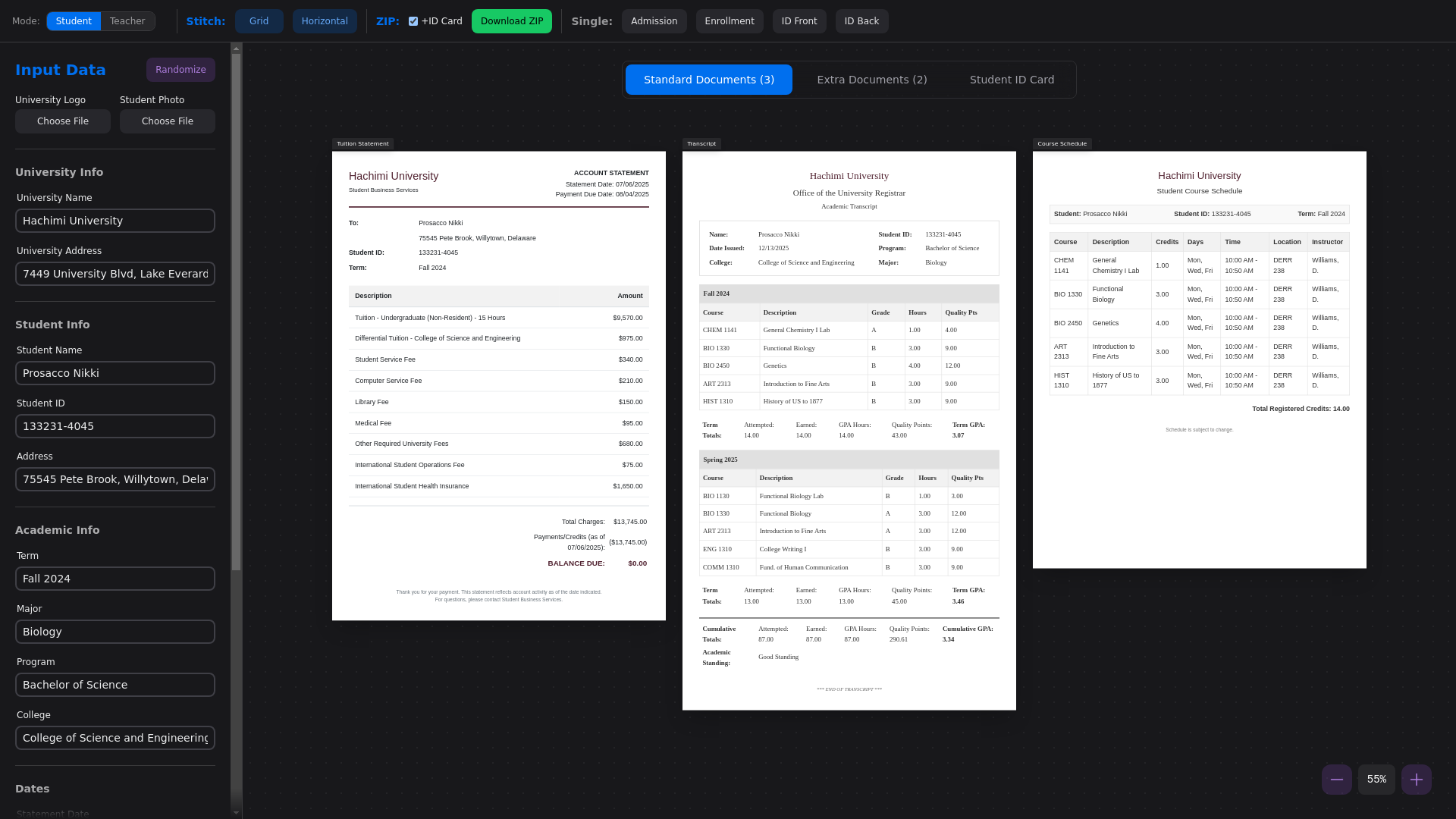
Task: Click 'ENG 1310' transcript row
Action: pyautogui.click(x=849, y=549)
